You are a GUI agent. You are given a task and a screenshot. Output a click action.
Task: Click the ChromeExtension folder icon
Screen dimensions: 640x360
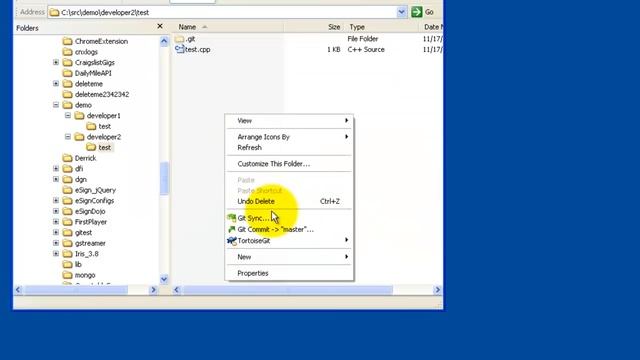click(x=68, y=41)
